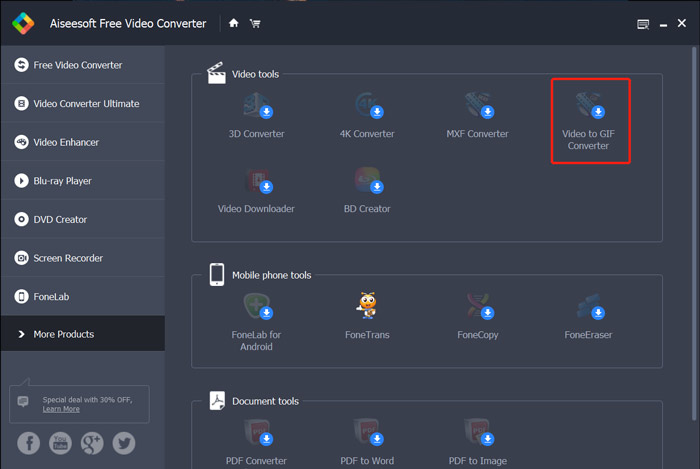Select the BD Creator icon
Viewport: 700px width, 469px height.
pyautogui.click(x=369, y=181)
